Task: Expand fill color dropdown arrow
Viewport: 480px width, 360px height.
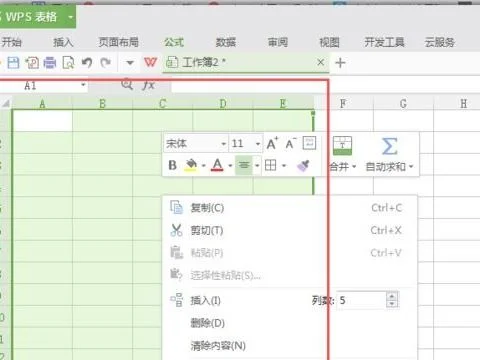Action: click(x=203, y=166)
